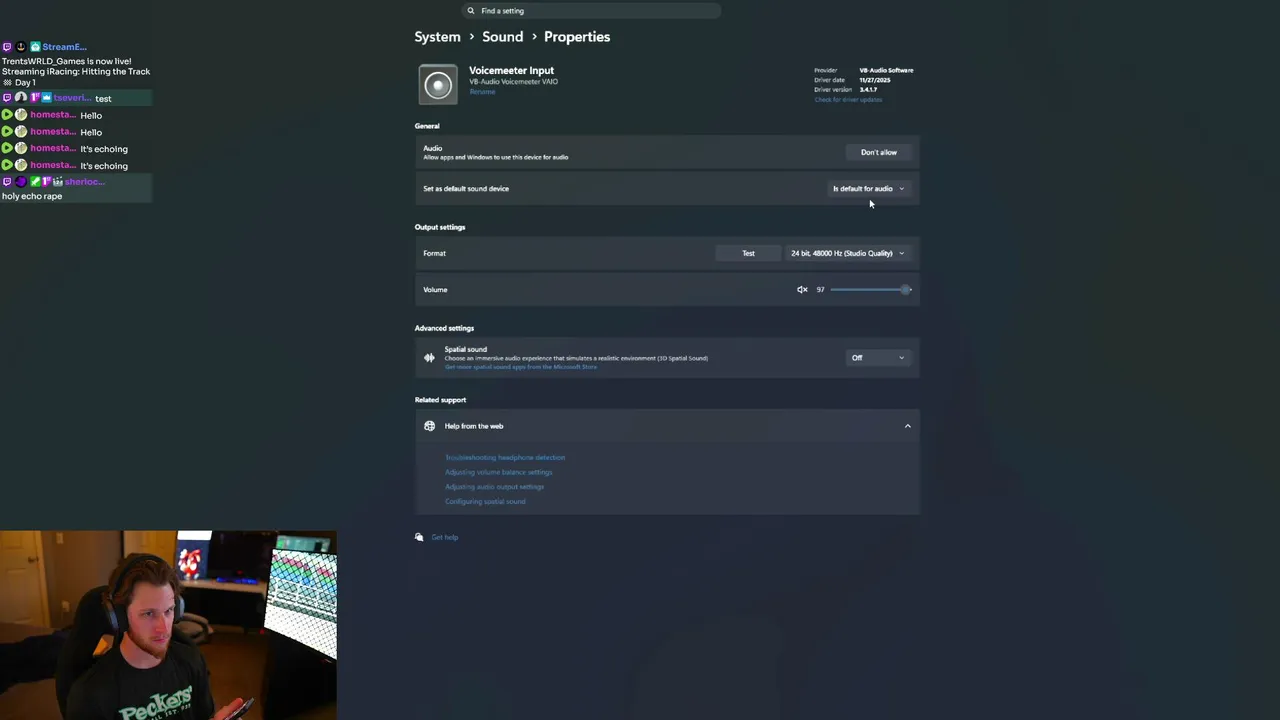The image size is (1280, 720).
Task: Toggle the muted volume speaker icon
Action: [802, 290]
